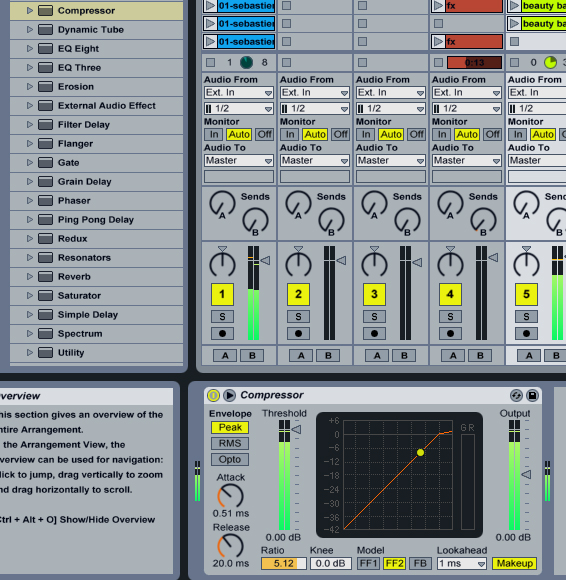Select the Opto envelope mode
Viewport: 566px width, 580px height.
pos(230,459)
